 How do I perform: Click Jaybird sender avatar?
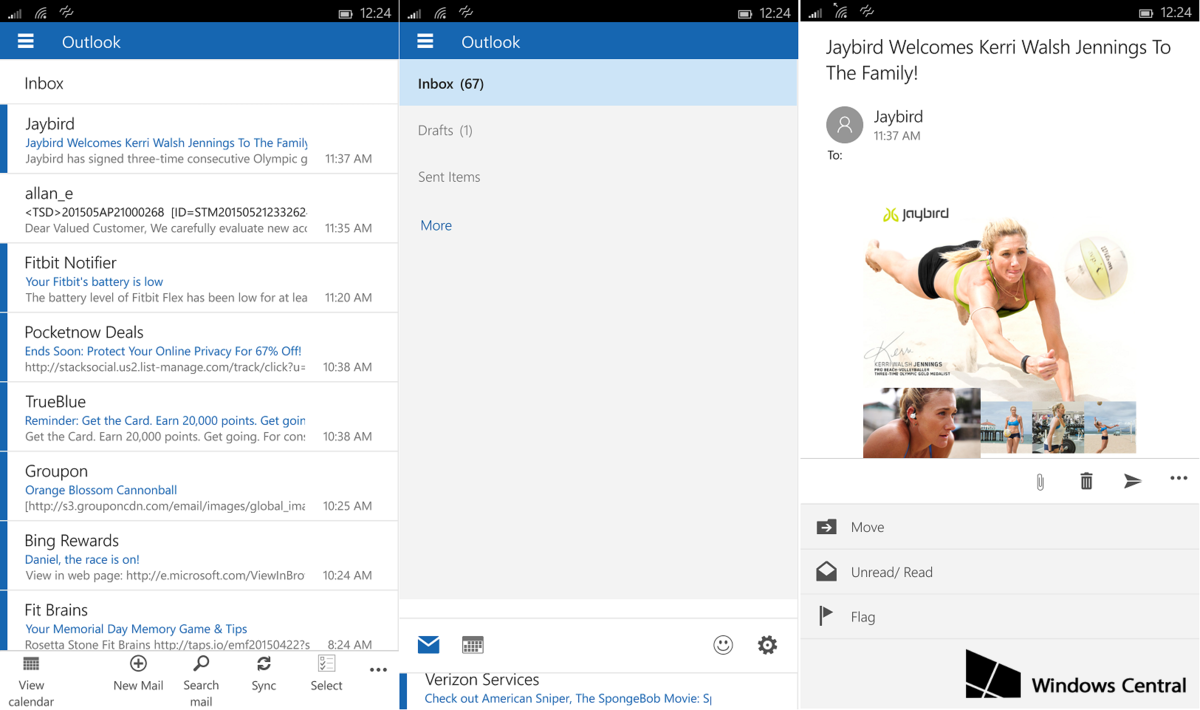point(845,125)
